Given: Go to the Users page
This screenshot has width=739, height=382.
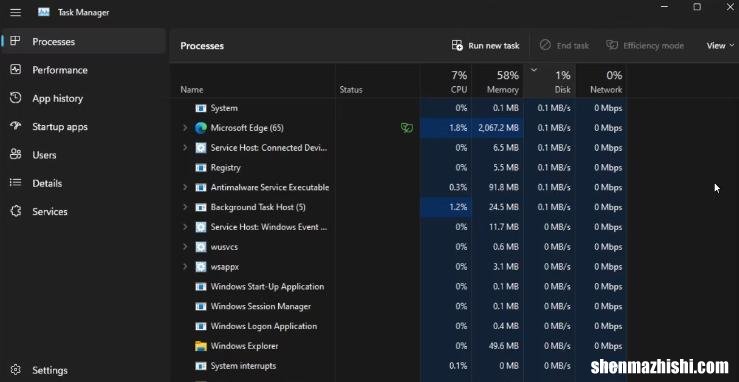Looking at the screenshot, I should point(84,154).
